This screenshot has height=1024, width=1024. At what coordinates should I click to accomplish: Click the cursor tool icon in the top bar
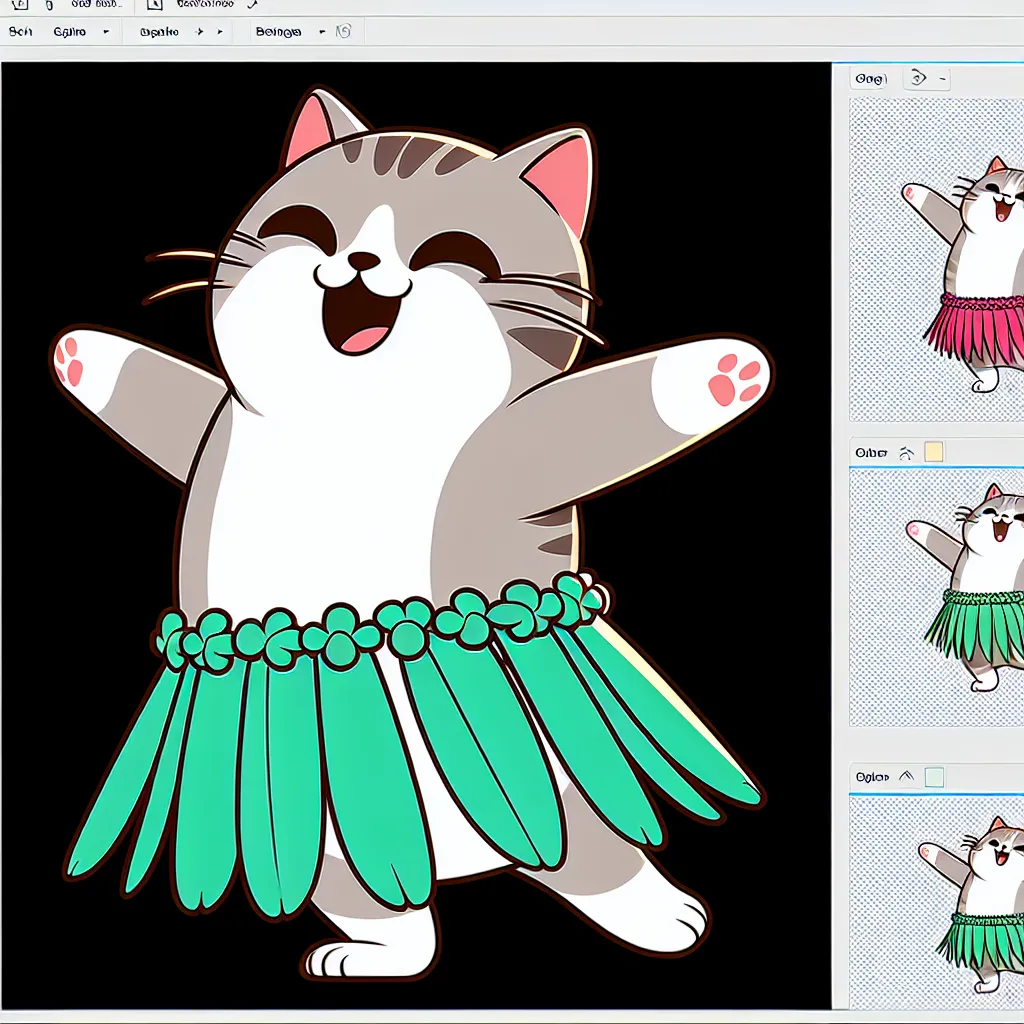154,5
